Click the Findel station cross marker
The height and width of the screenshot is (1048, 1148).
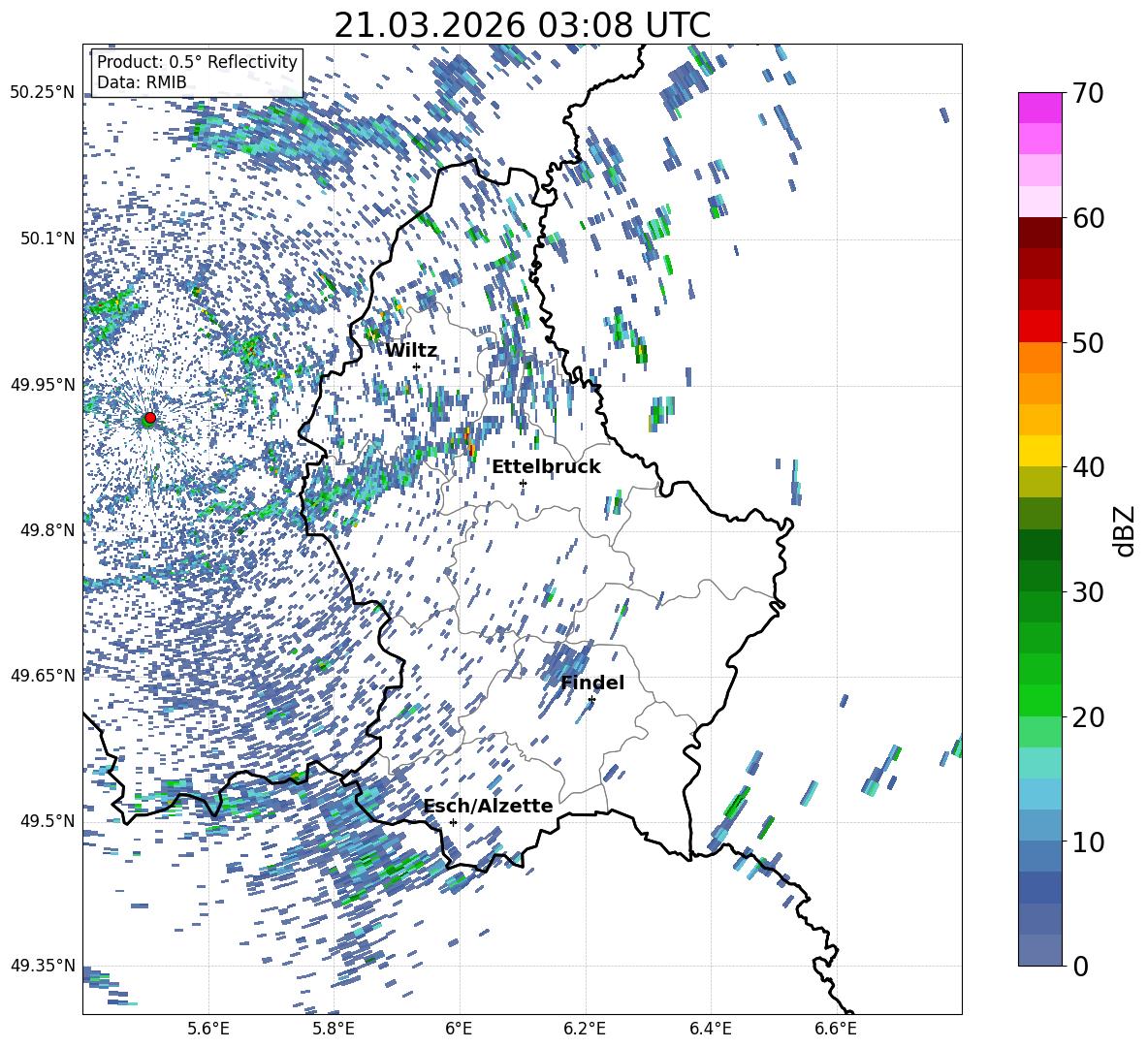coord(591,699)
